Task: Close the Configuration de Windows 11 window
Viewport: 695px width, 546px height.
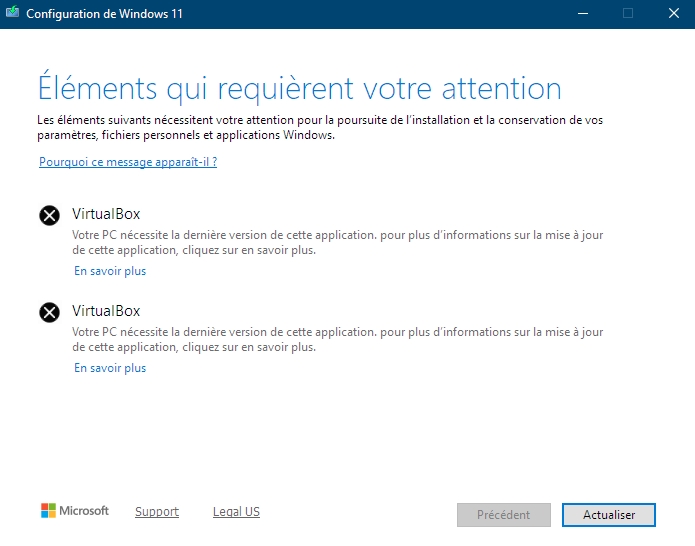Action: tap(674, 13)
